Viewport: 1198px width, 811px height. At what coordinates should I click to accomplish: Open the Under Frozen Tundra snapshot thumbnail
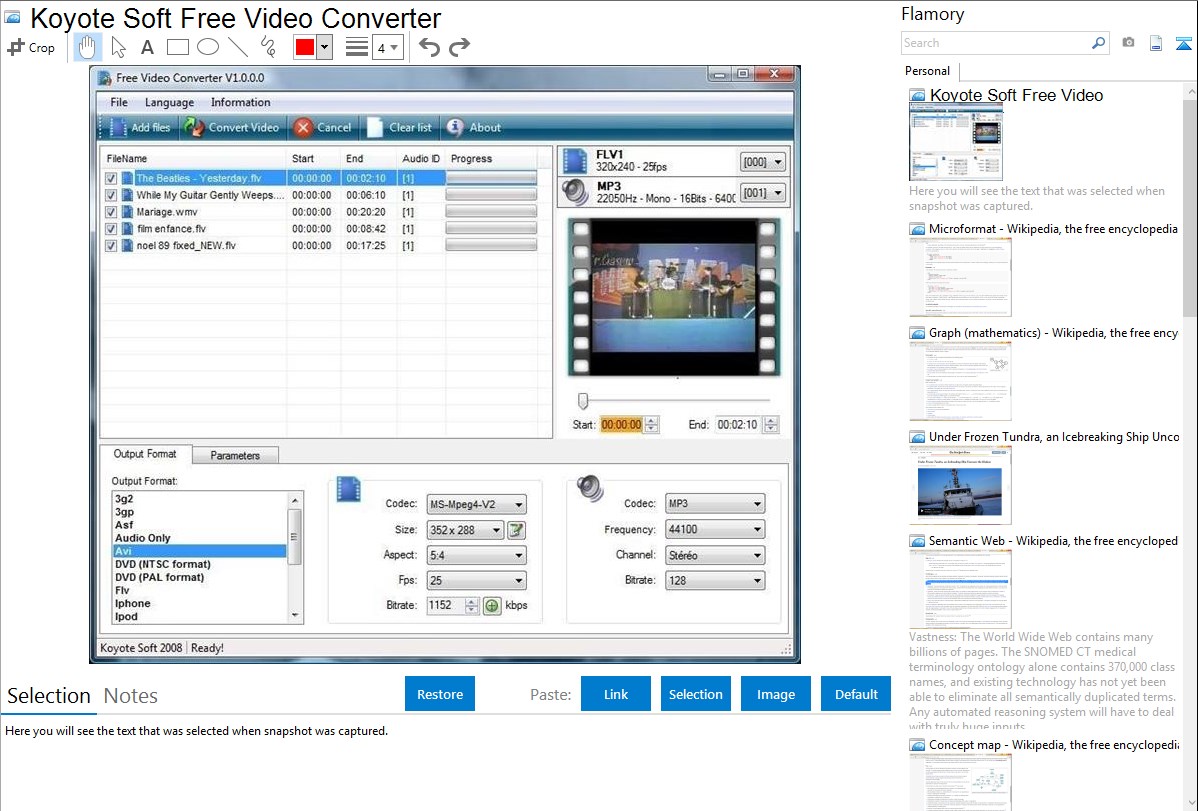960,485
